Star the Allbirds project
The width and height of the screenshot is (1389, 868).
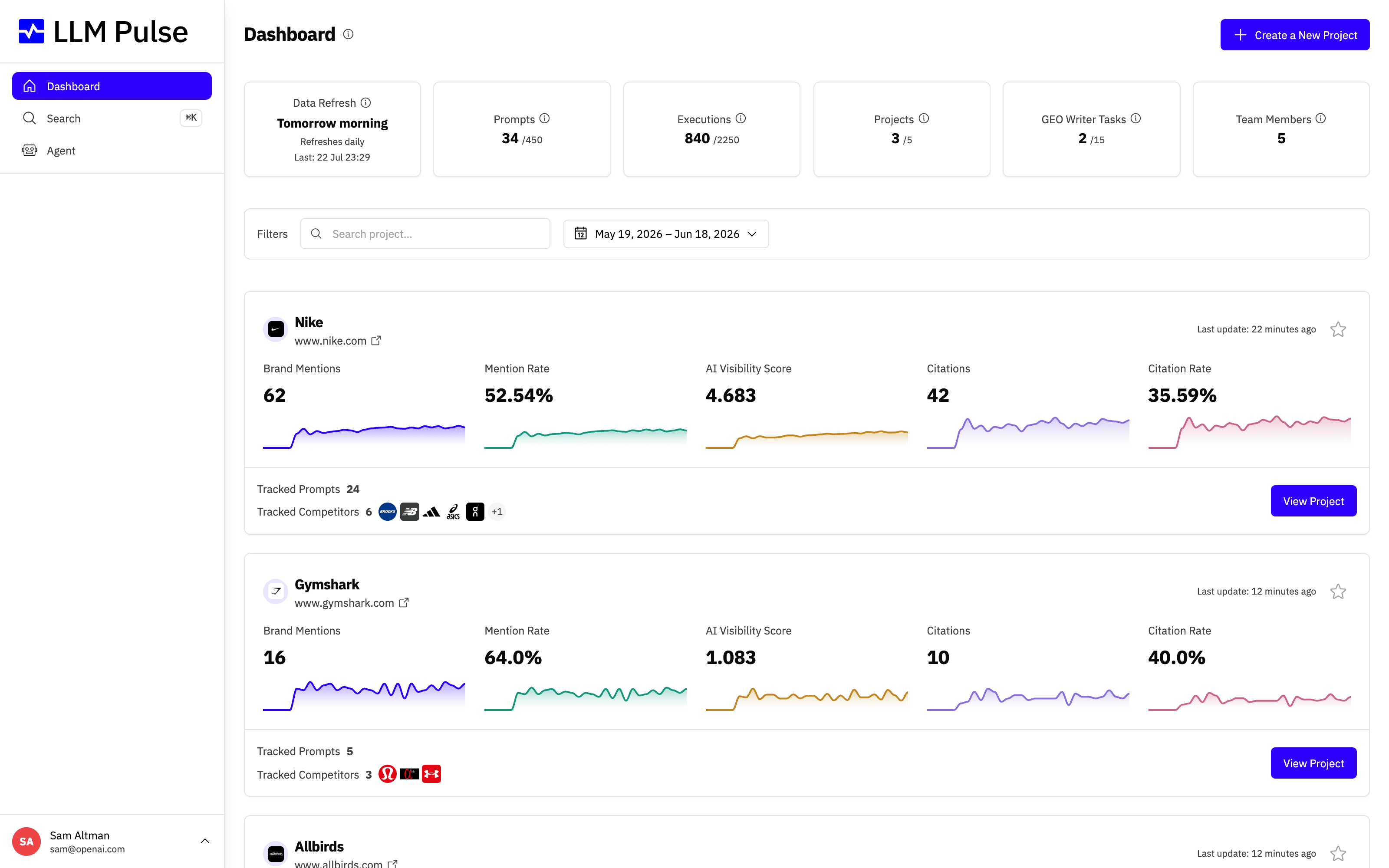(1338, 854)
